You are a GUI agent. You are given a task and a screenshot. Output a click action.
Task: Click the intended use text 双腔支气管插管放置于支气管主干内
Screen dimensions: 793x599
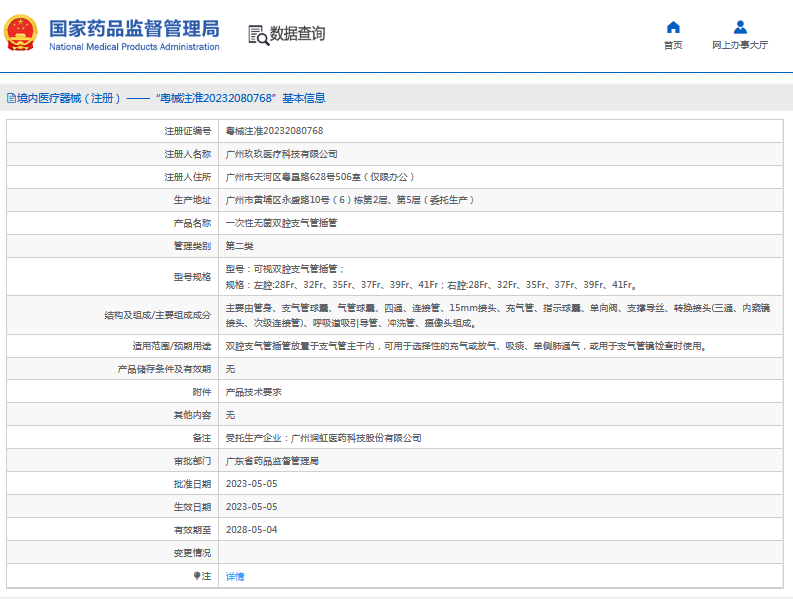tap(466, 346)
